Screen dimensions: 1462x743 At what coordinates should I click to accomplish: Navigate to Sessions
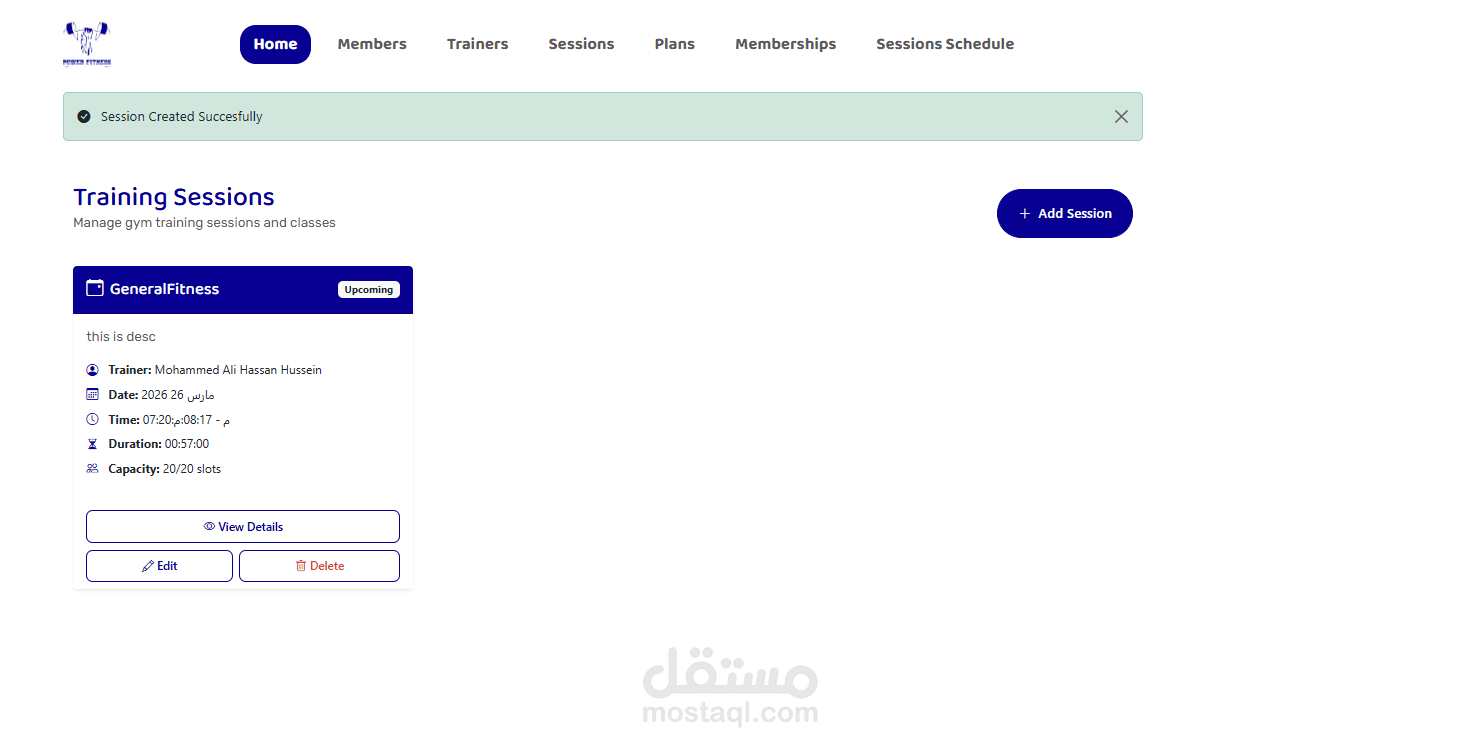pos(581,44)
